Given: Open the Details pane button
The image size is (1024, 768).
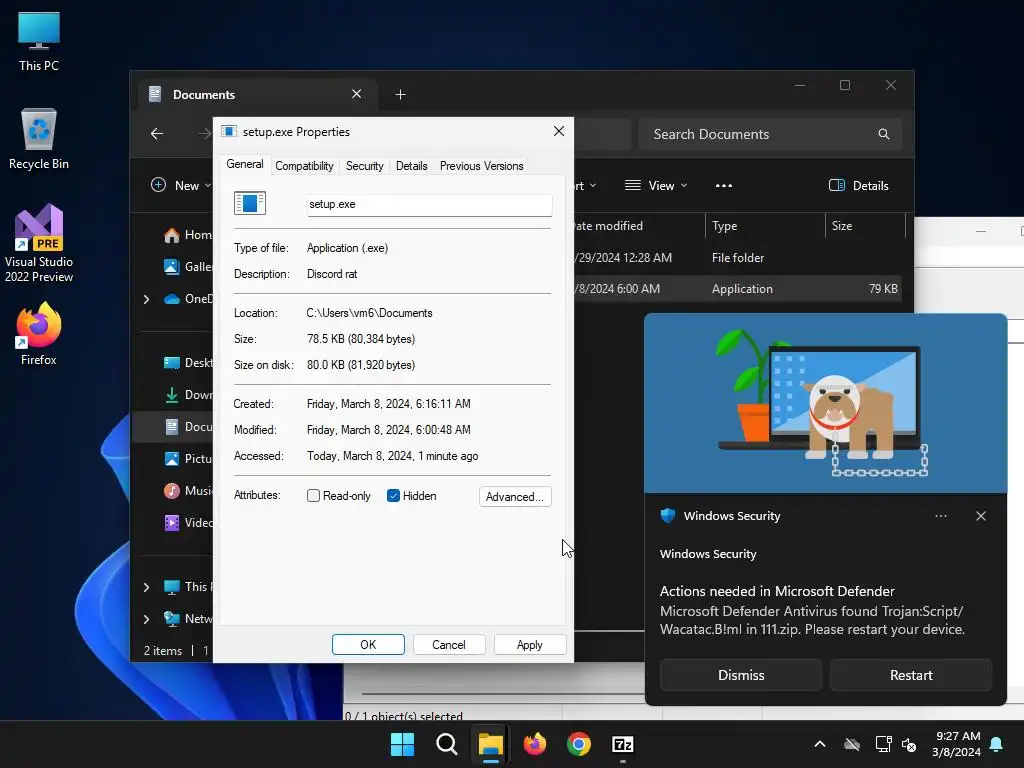Looking at the screenshot, I should [x=858, y=185].
